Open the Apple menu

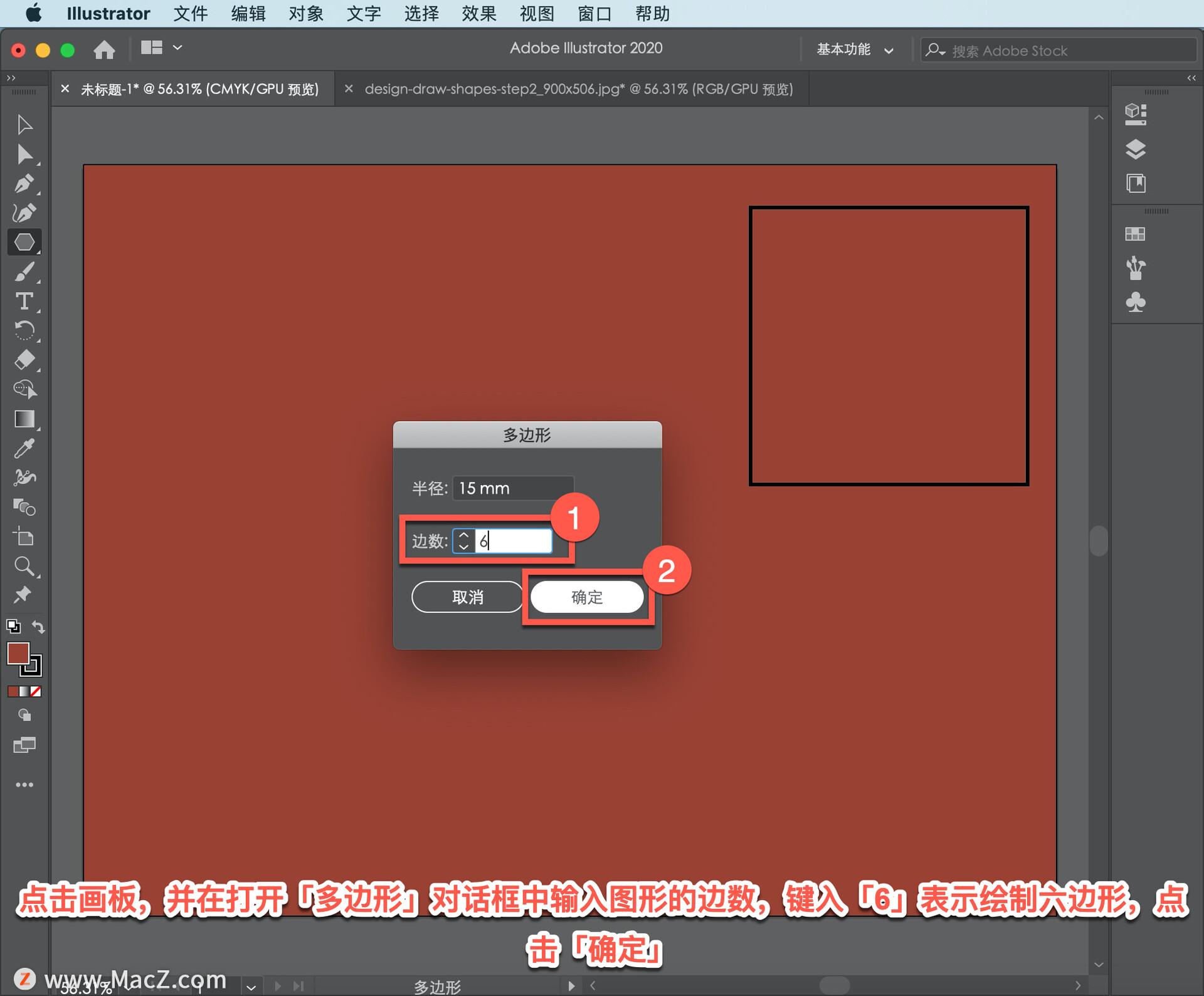(x=33, y=13)
